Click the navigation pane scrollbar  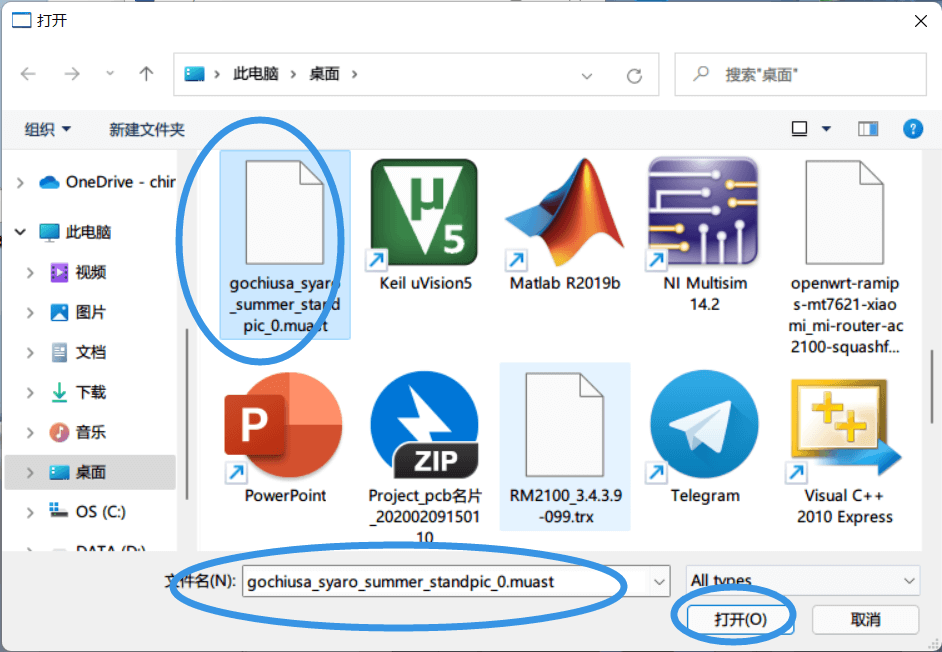(x=187, y=415)
